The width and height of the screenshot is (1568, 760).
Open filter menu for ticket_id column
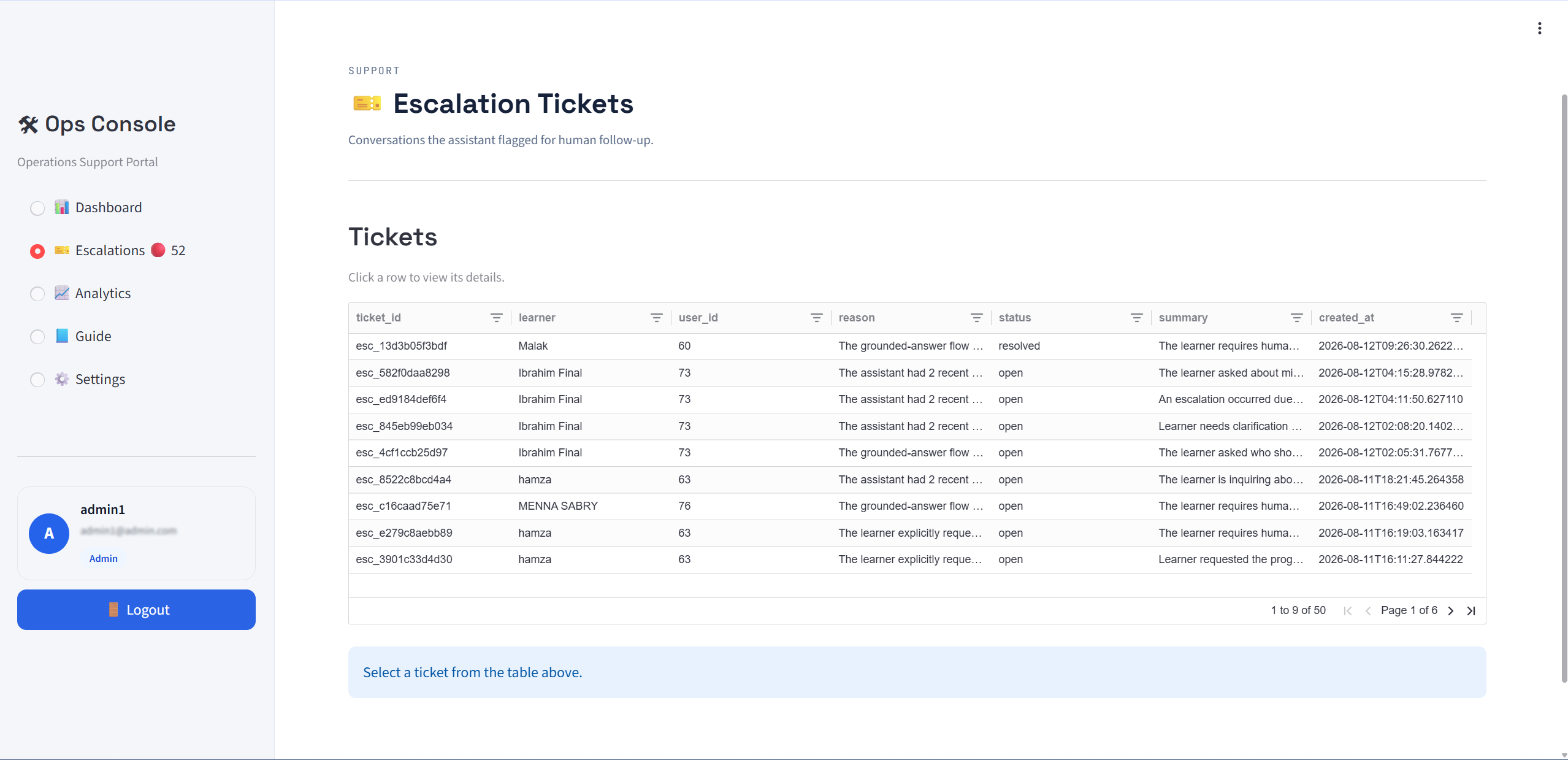[x=496, y=318]
